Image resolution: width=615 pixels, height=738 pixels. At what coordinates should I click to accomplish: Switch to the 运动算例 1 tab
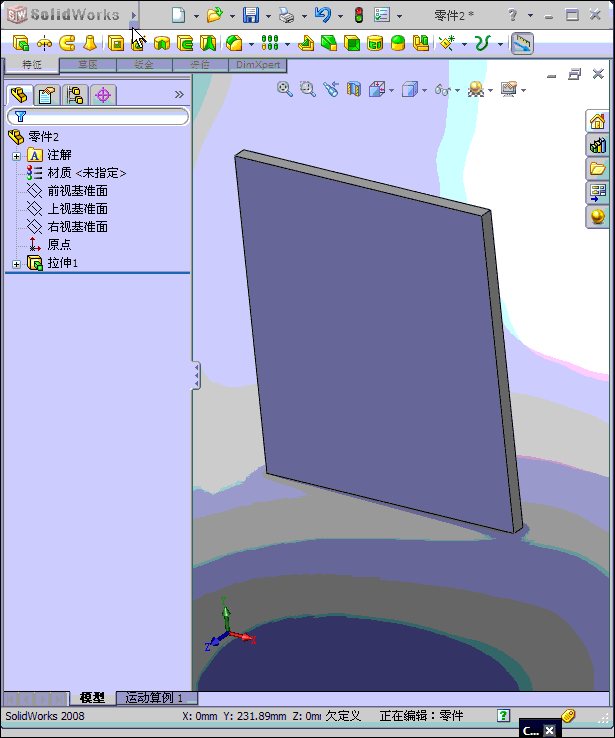156,698
